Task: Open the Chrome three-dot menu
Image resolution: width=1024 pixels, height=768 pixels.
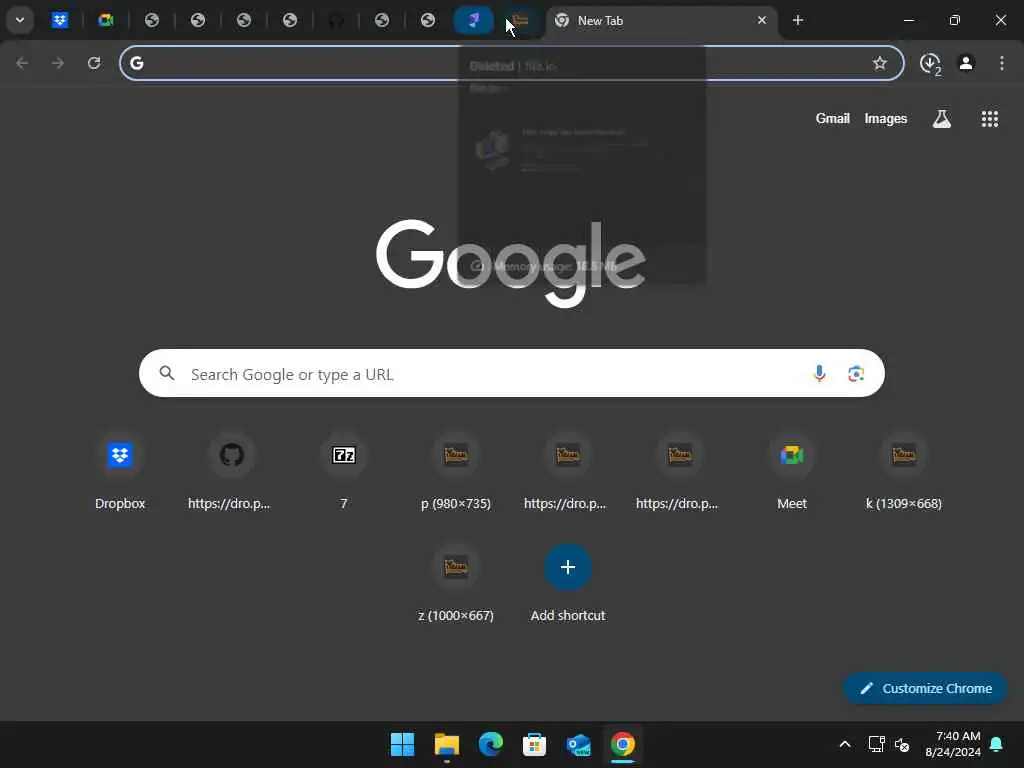Action: 1002,63
